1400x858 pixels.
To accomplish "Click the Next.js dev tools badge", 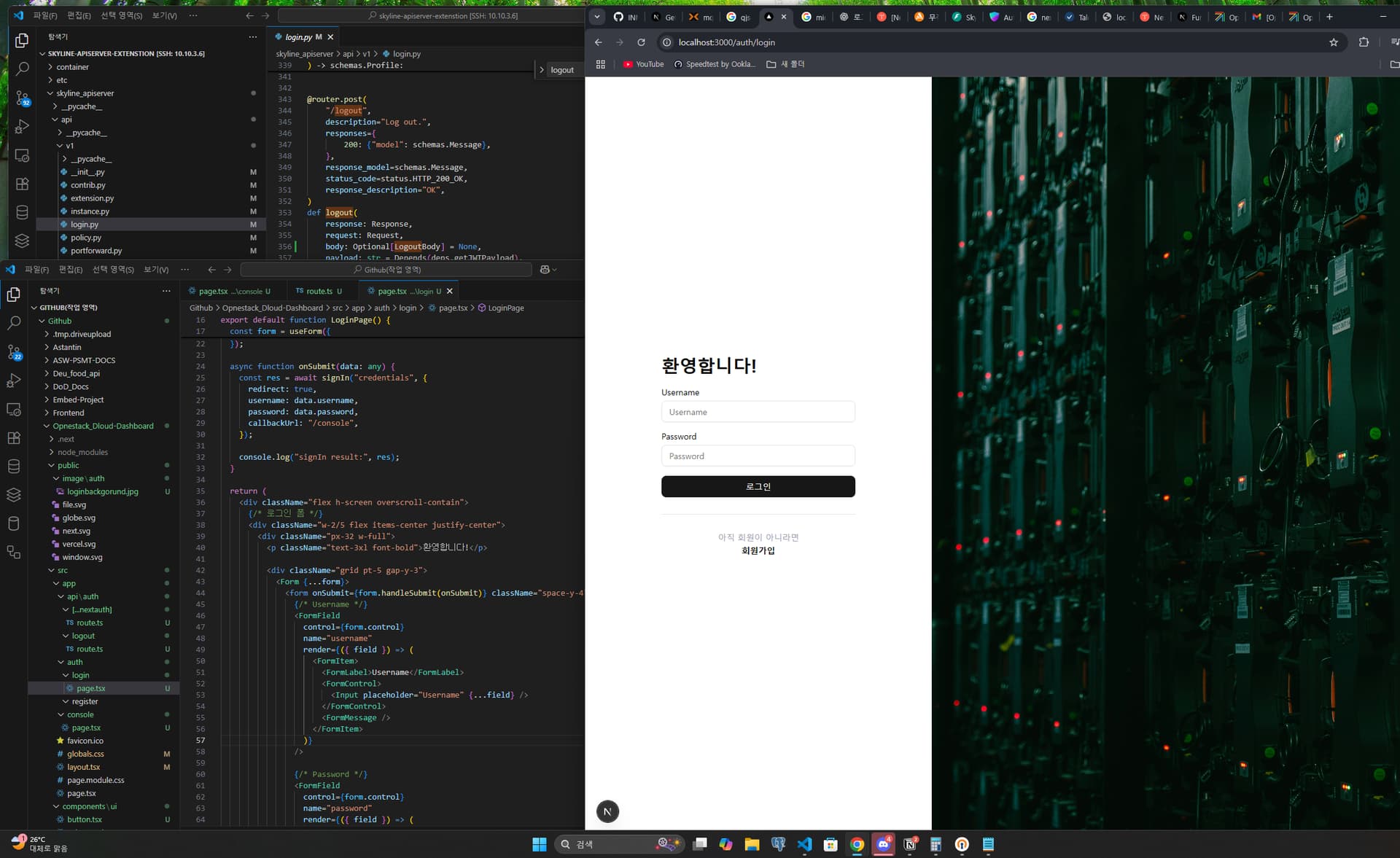I will (607, 811).
